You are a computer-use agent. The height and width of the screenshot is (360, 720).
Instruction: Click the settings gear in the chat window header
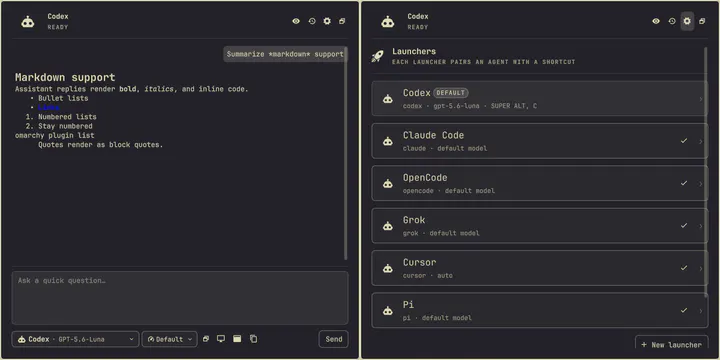coord(327,21)
